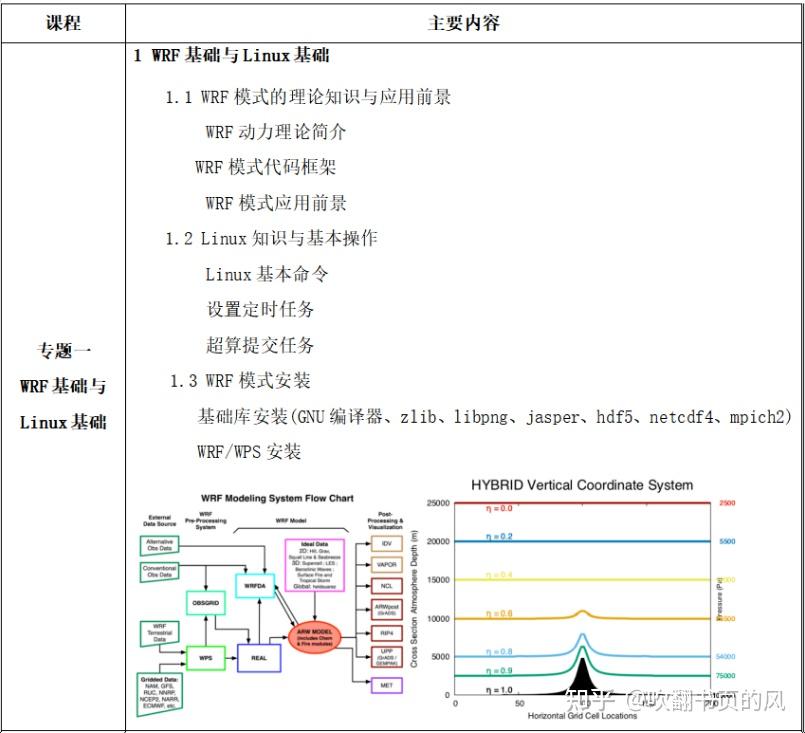Select the NCL post-processing icon
Screen dimensions: 805x733
coord(386,586)
